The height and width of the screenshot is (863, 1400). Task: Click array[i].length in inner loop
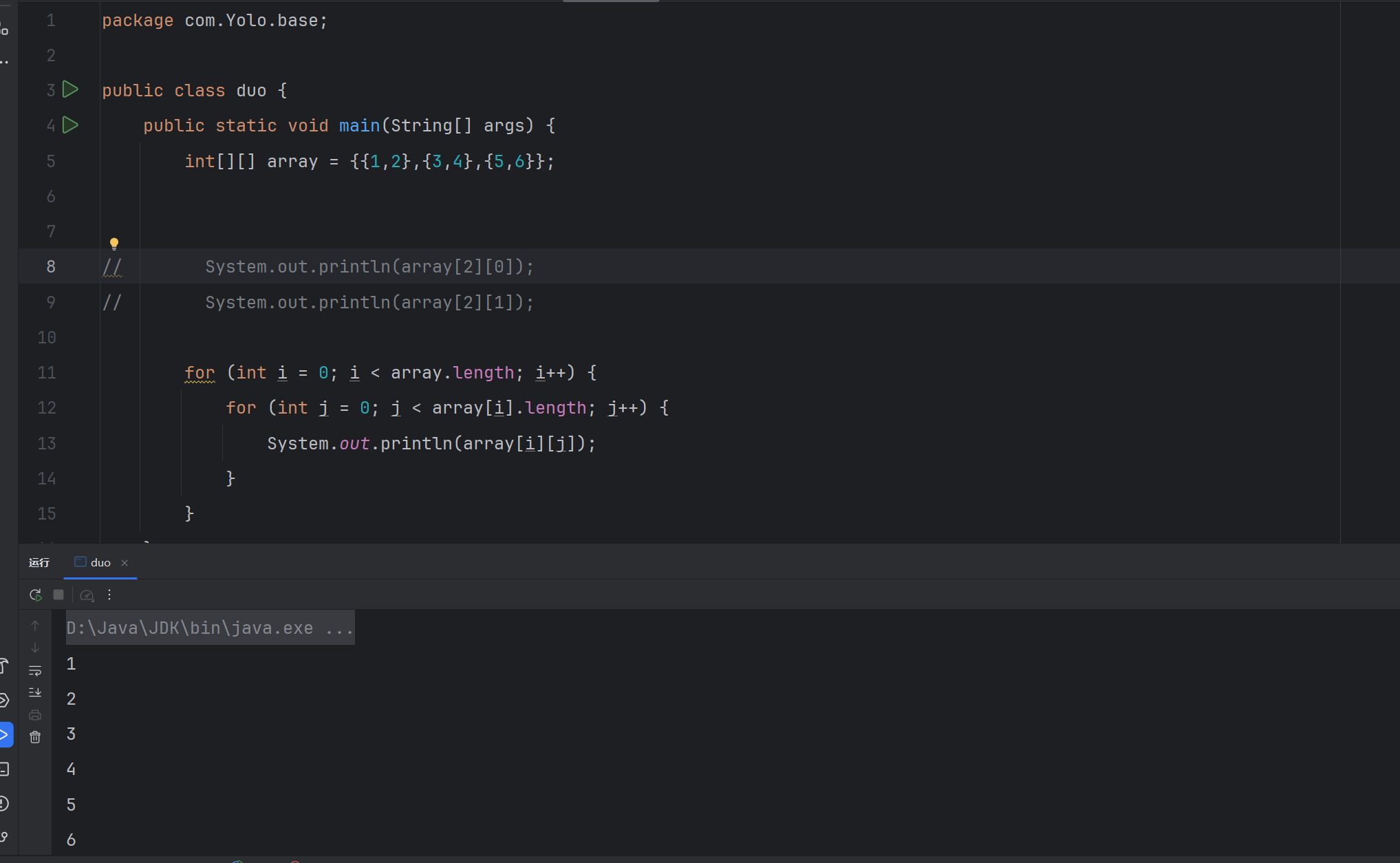click(x=509, y=407)
